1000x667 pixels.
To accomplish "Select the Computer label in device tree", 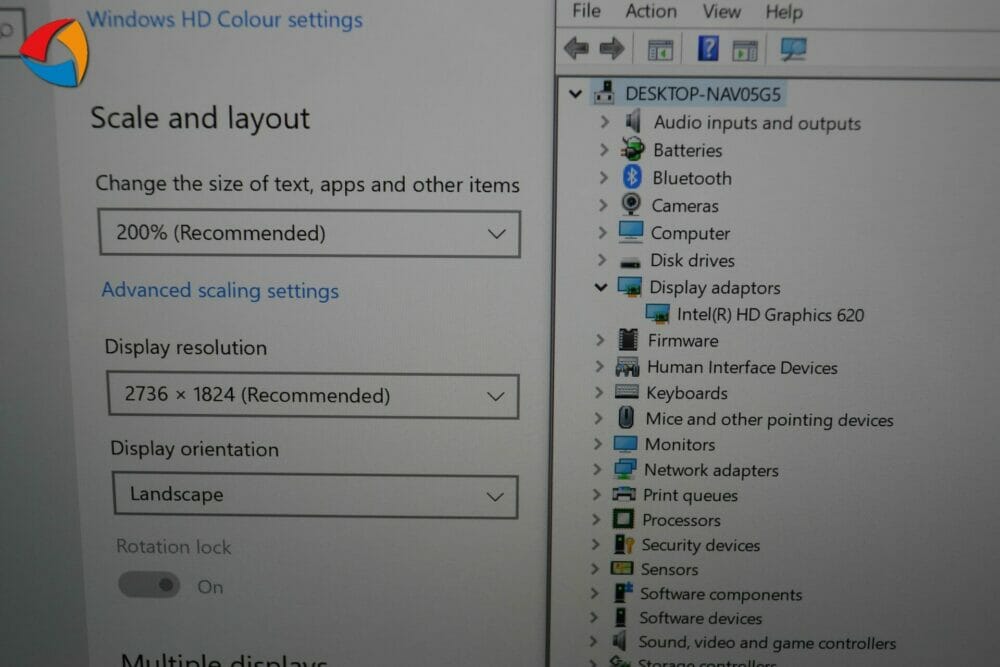I will tap(690, 233).
